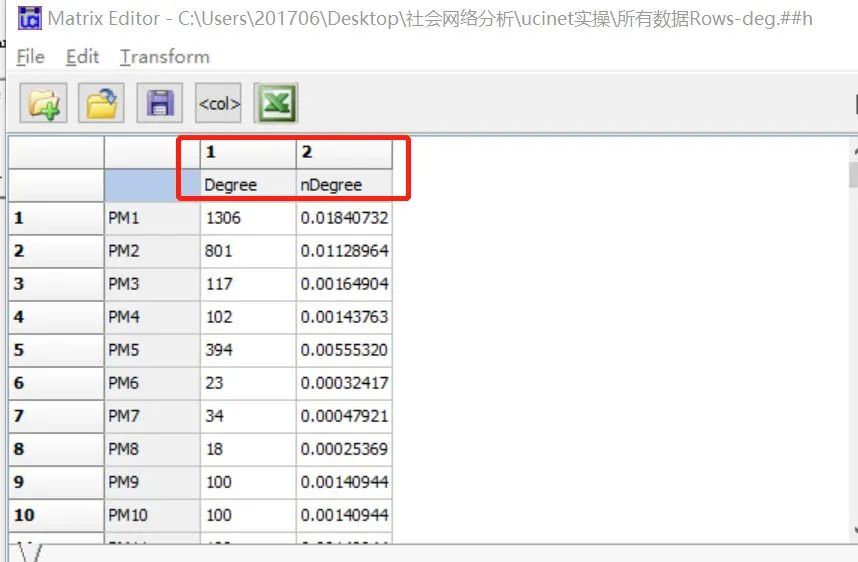The height and width of the screenshot is (562, 858).
Task: Click nDegree cell 0.00143763
Action: click(x=344, y=317)
